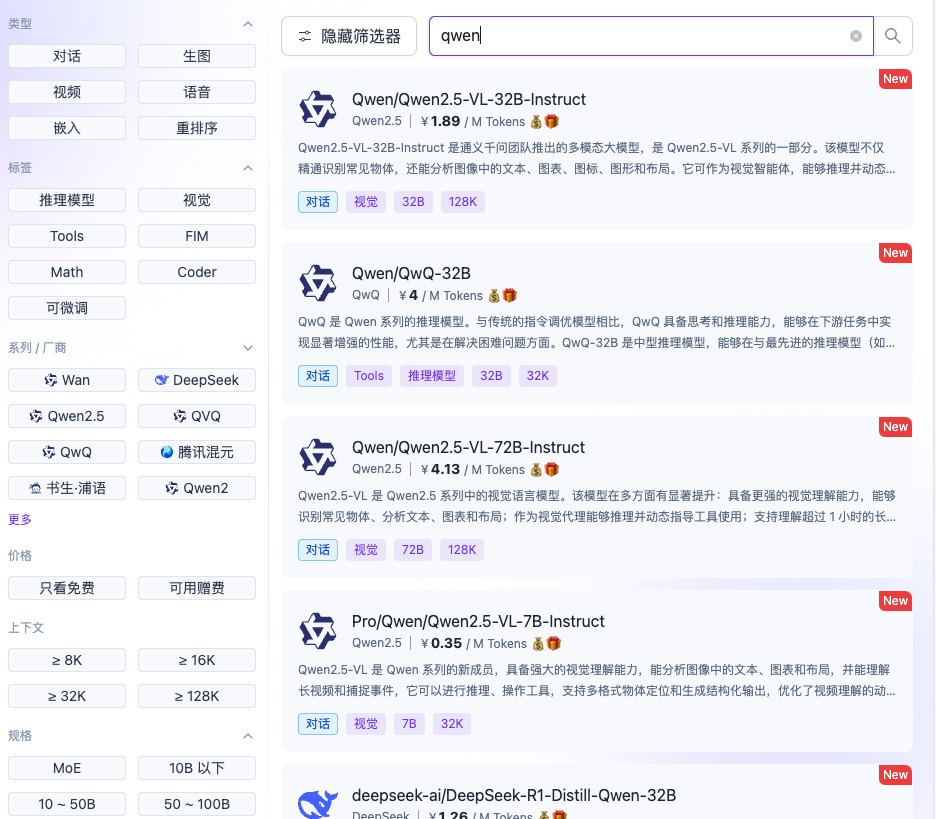Focus the model search input field

point(651,36)
